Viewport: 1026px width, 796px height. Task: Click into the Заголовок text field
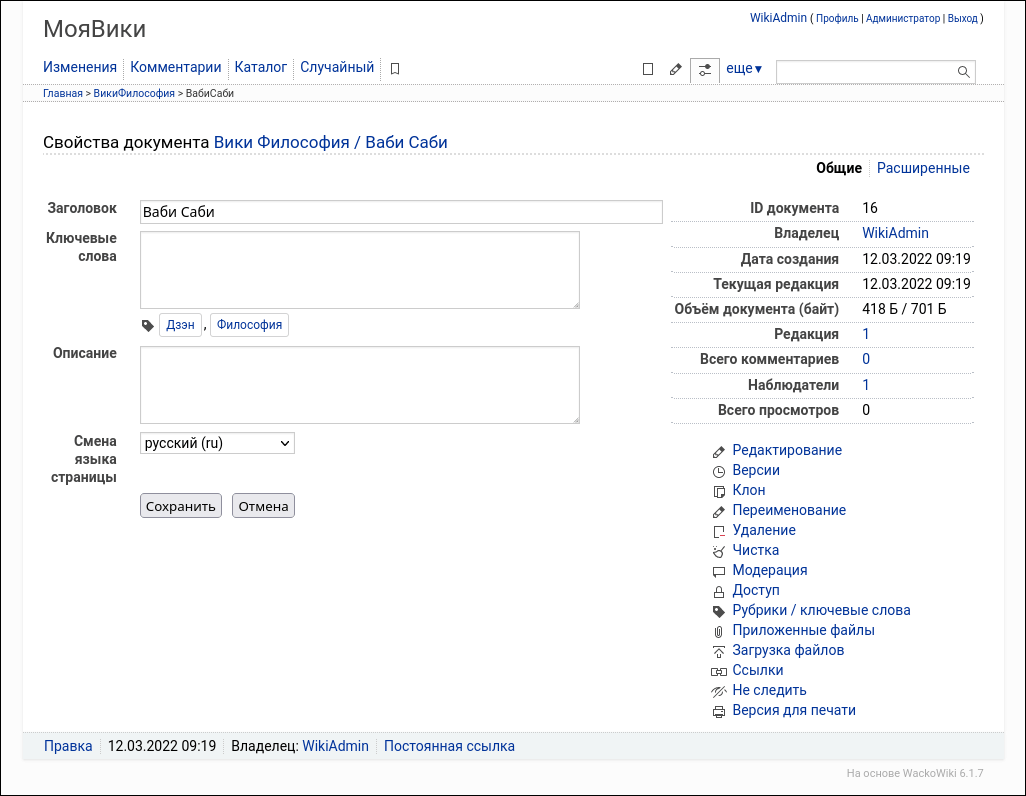[400, 212]
